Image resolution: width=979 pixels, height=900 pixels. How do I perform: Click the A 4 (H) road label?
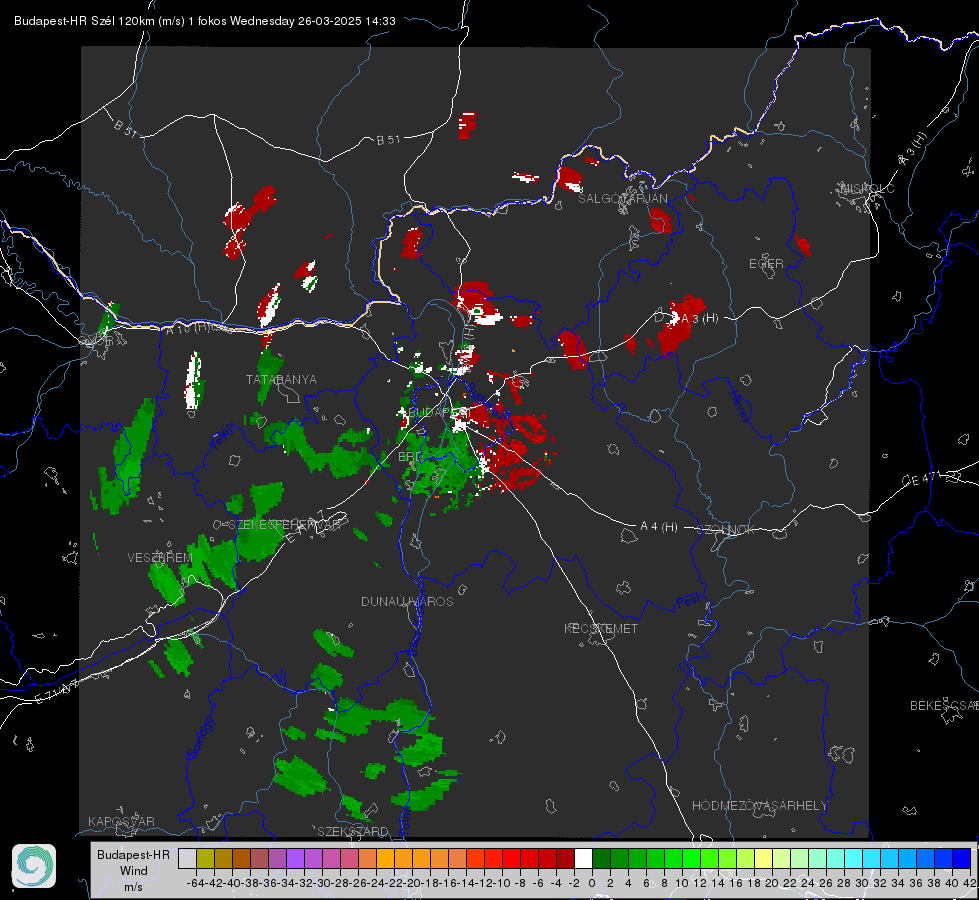point(659,527)
